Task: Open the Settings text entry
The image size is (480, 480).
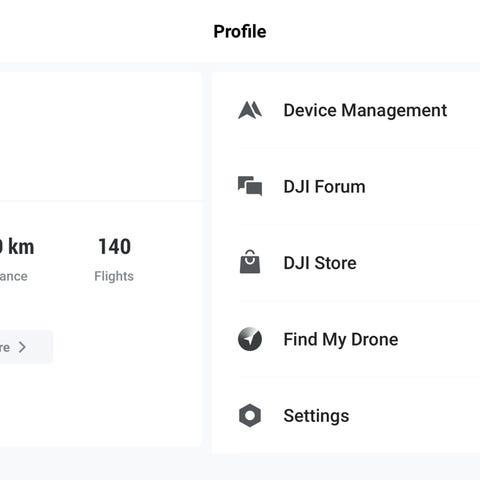Action: click(316, 416)
